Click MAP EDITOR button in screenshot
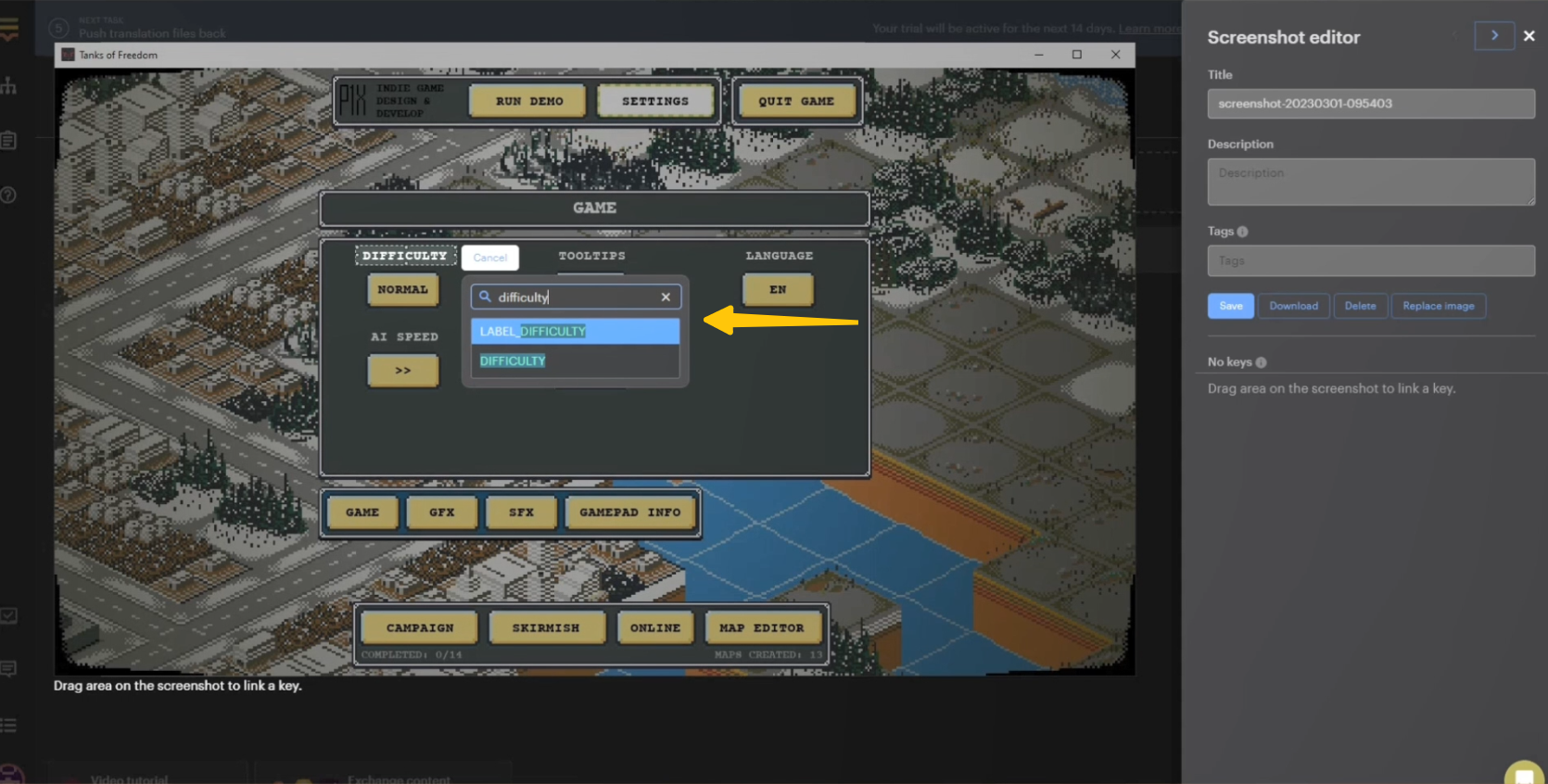 [x=762, y=627]
